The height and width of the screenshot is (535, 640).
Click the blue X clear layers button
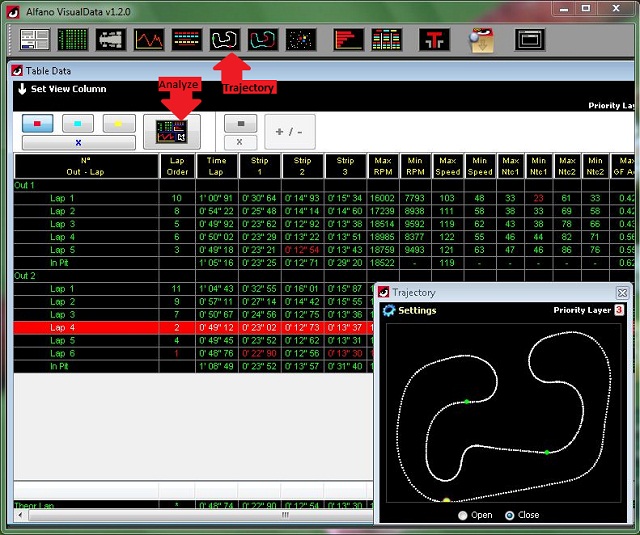(x=78, y=142)
